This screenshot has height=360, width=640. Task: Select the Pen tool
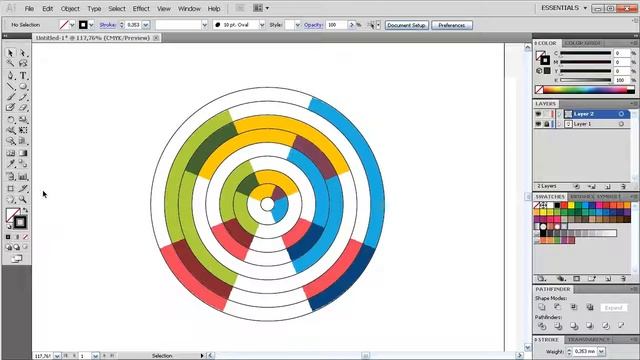(11, 76)
